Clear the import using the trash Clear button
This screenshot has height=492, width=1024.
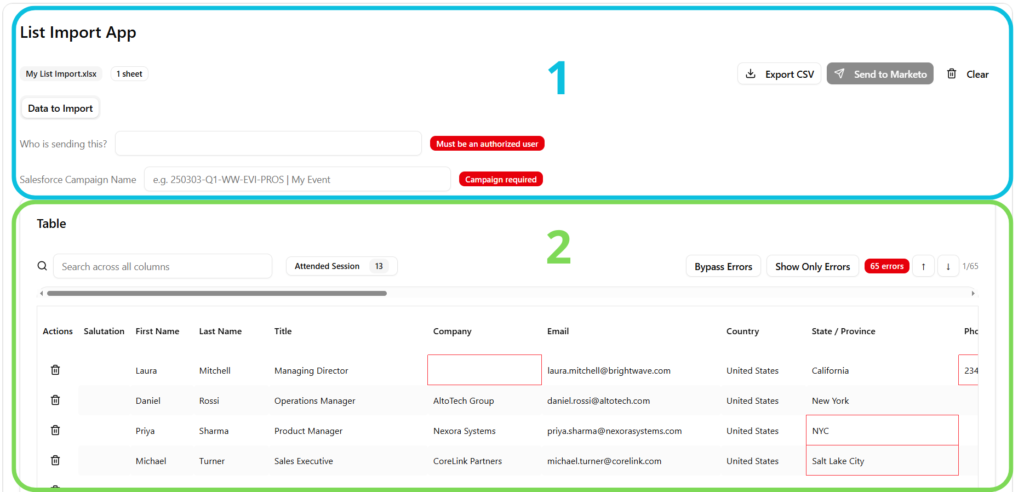point(968,74)
